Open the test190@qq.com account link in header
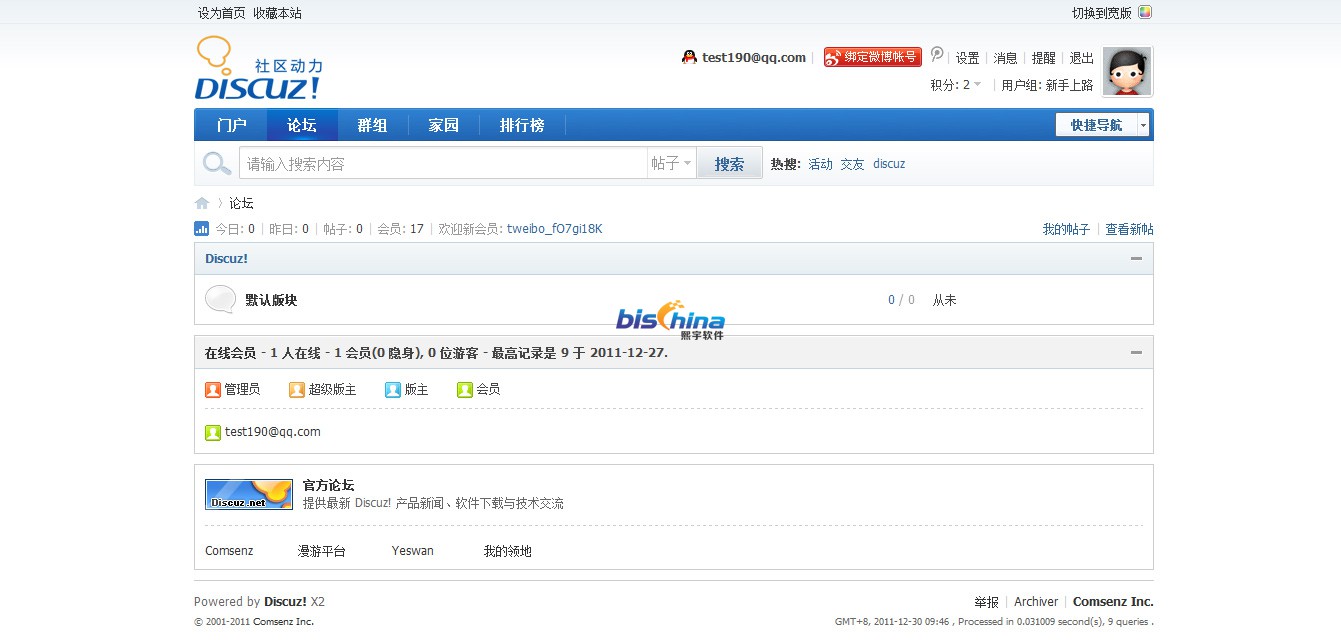 pos(754,57)
